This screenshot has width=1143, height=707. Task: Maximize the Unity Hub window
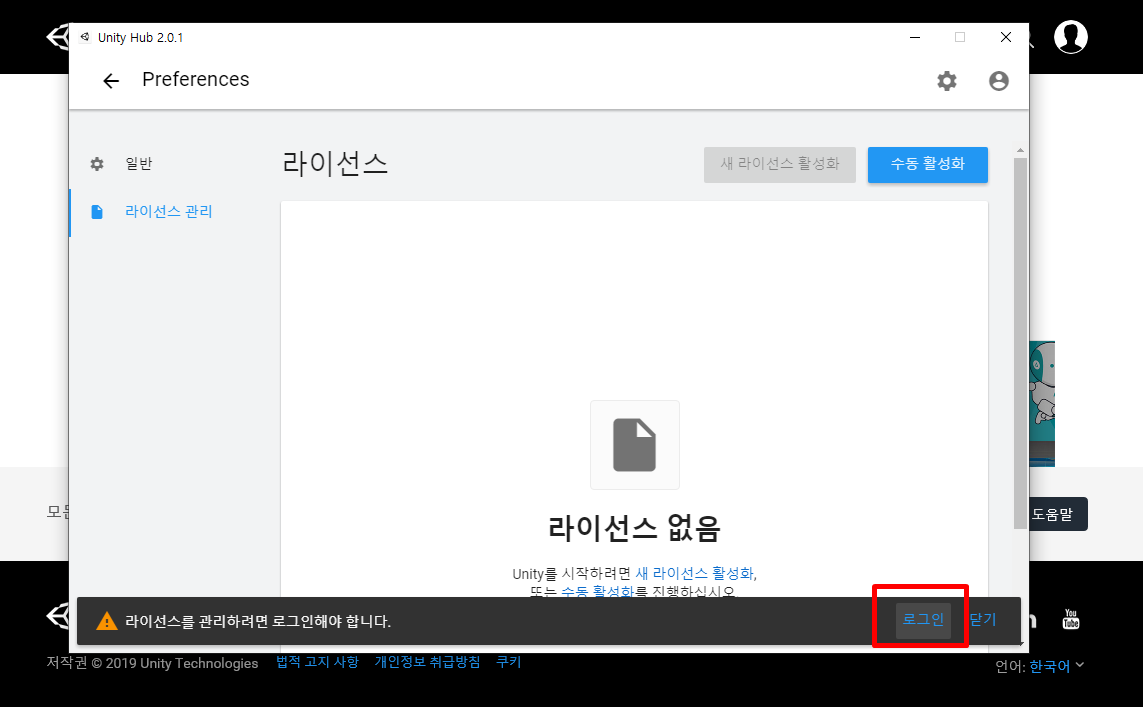[960, 37]
